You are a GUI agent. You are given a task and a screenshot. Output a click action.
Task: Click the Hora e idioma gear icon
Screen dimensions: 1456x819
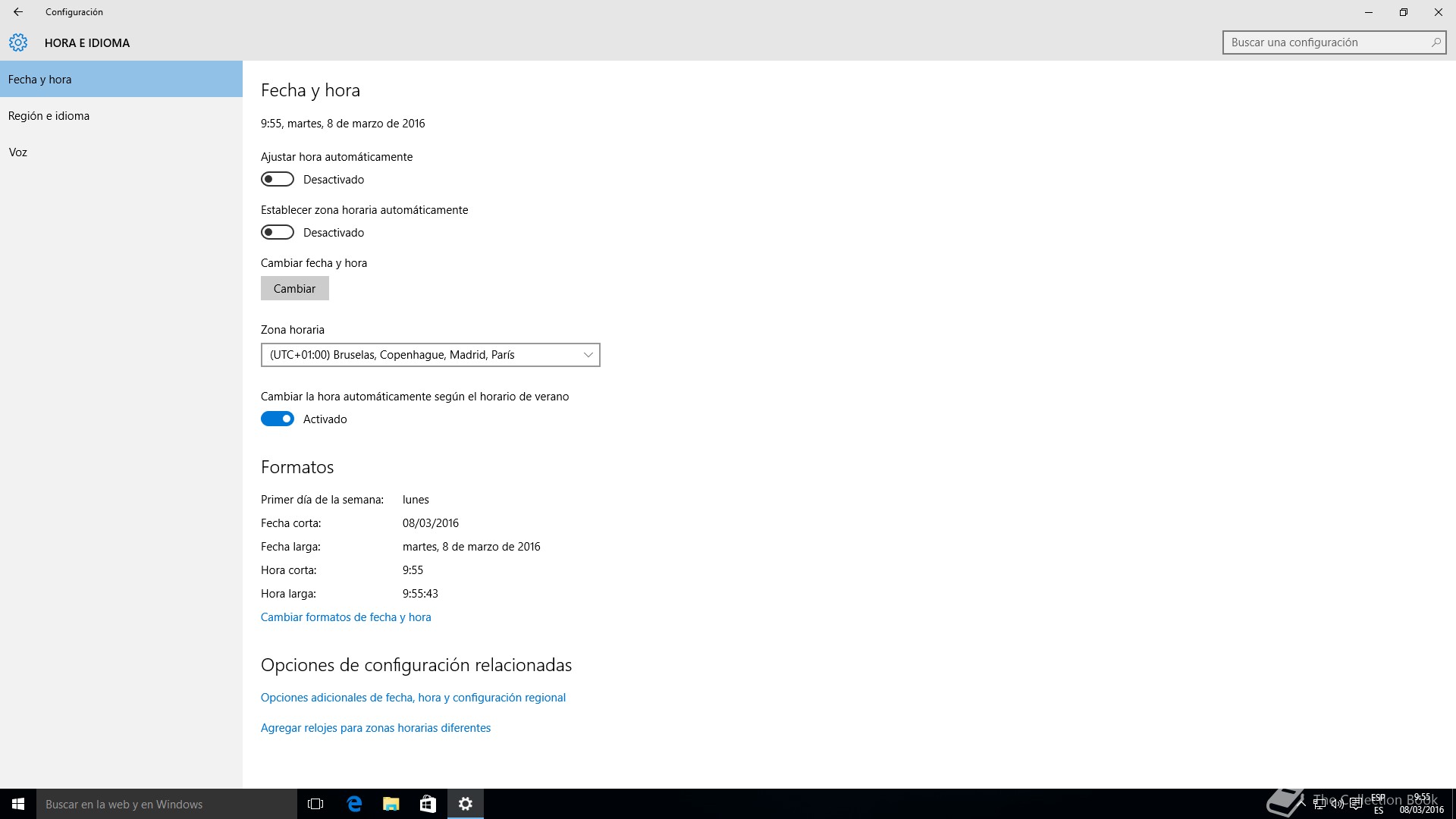coord(18,42)
